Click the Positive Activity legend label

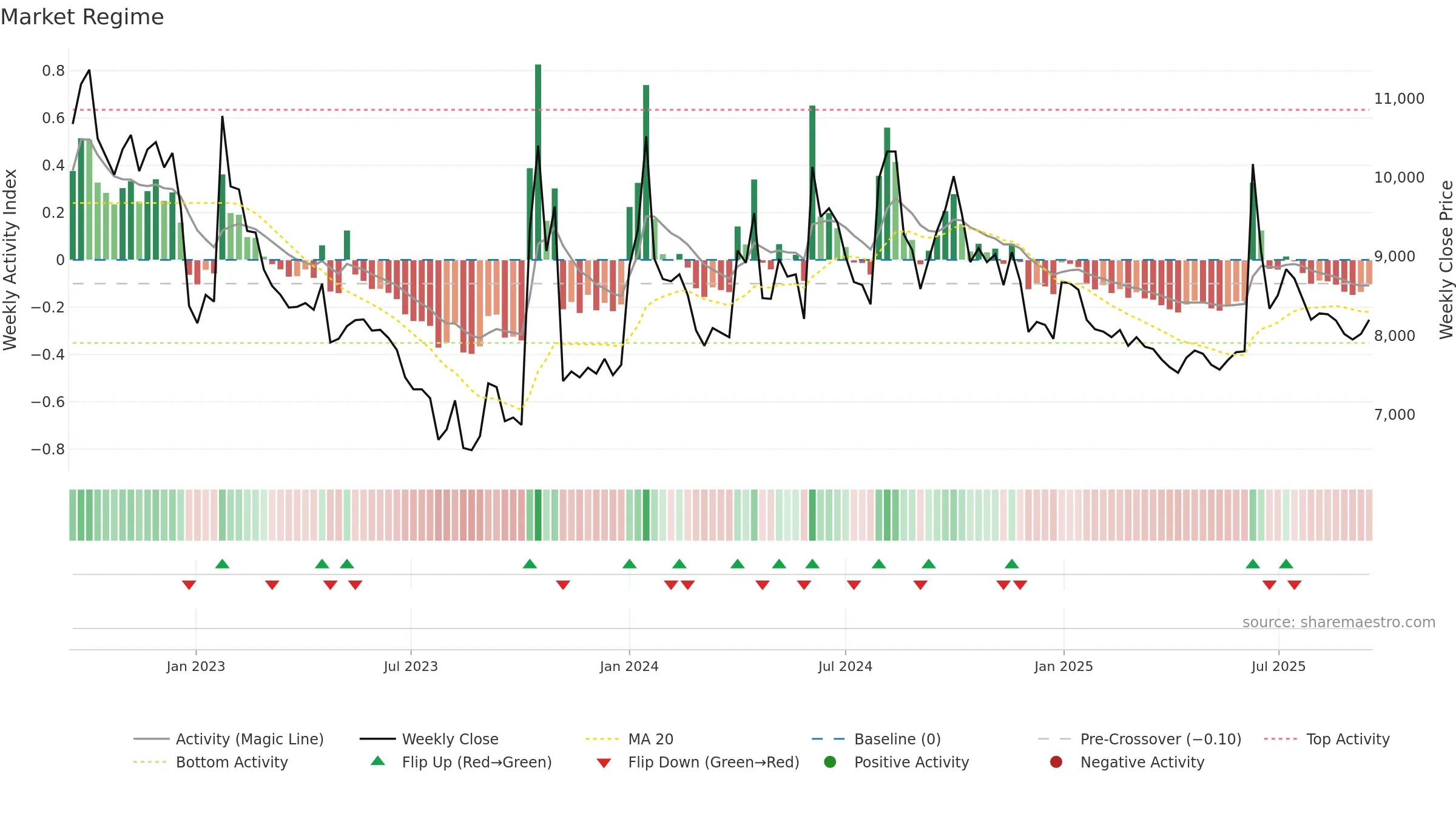click(x=911, y=762)
